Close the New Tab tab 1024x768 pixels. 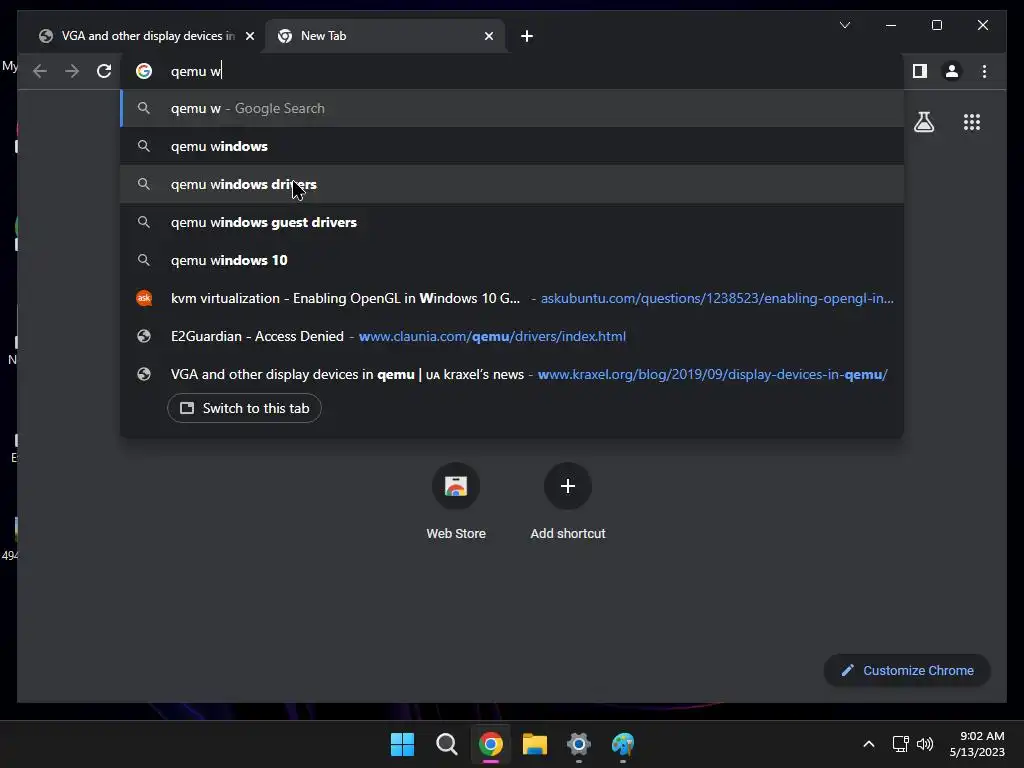(x=488, y=36)
